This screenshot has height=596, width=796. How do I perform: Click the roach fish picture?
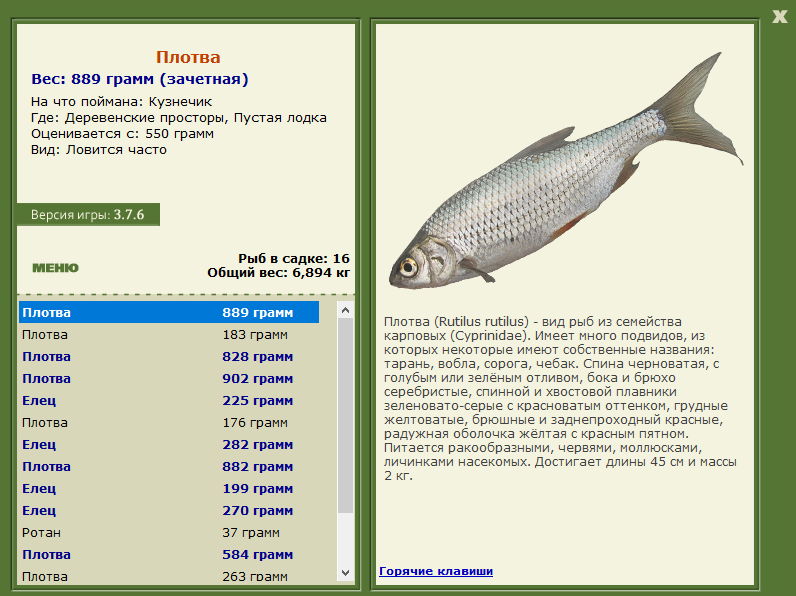(x=566, y=171)
